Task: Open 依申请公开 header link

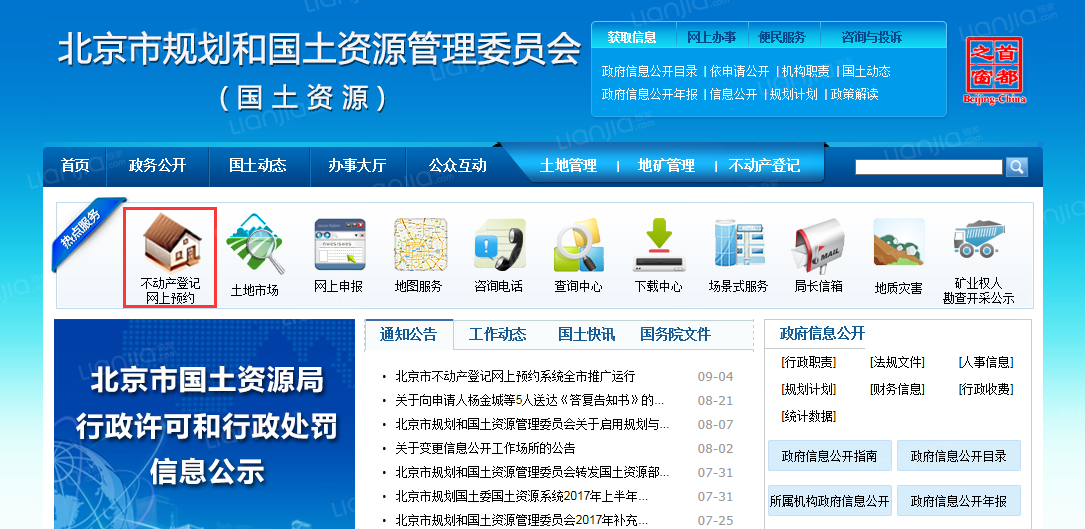Action: (740, 71)
